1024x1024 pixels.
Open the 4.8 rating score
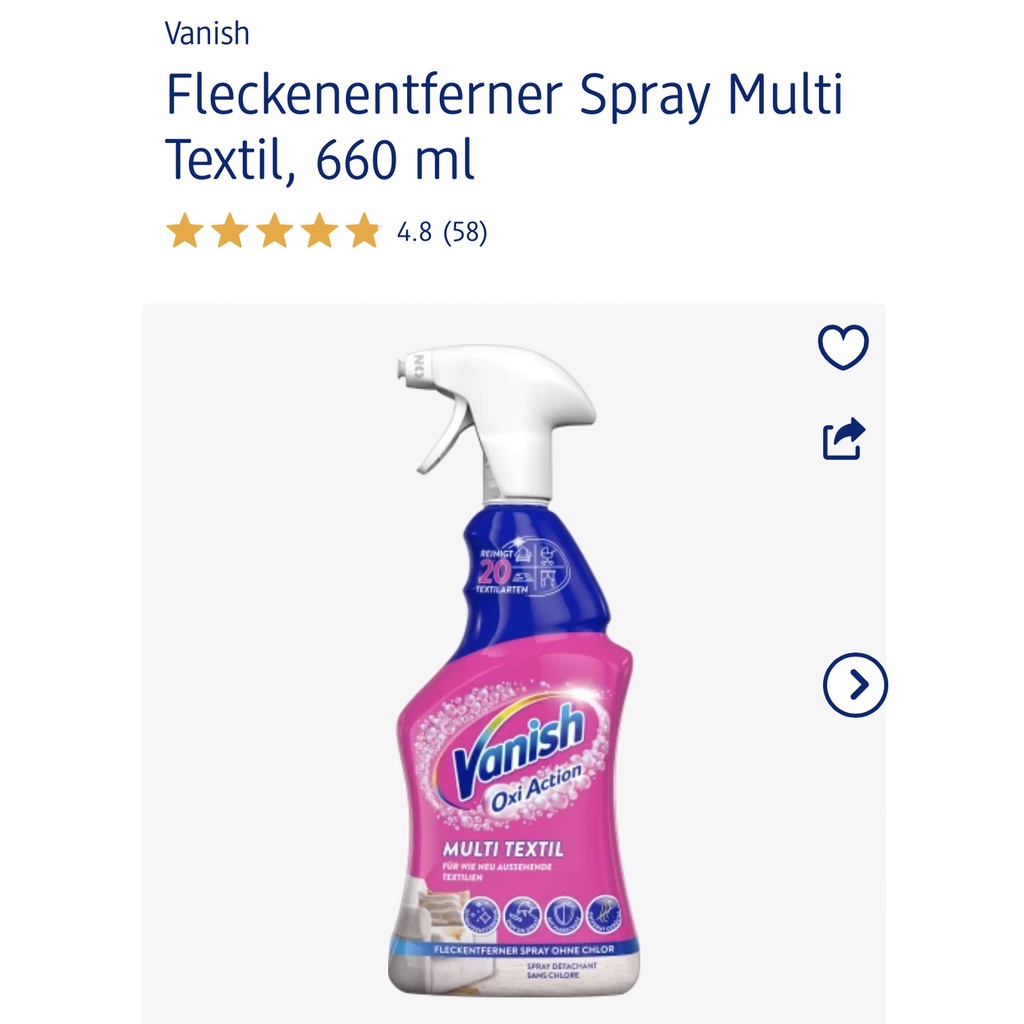(x=414, y=232)
